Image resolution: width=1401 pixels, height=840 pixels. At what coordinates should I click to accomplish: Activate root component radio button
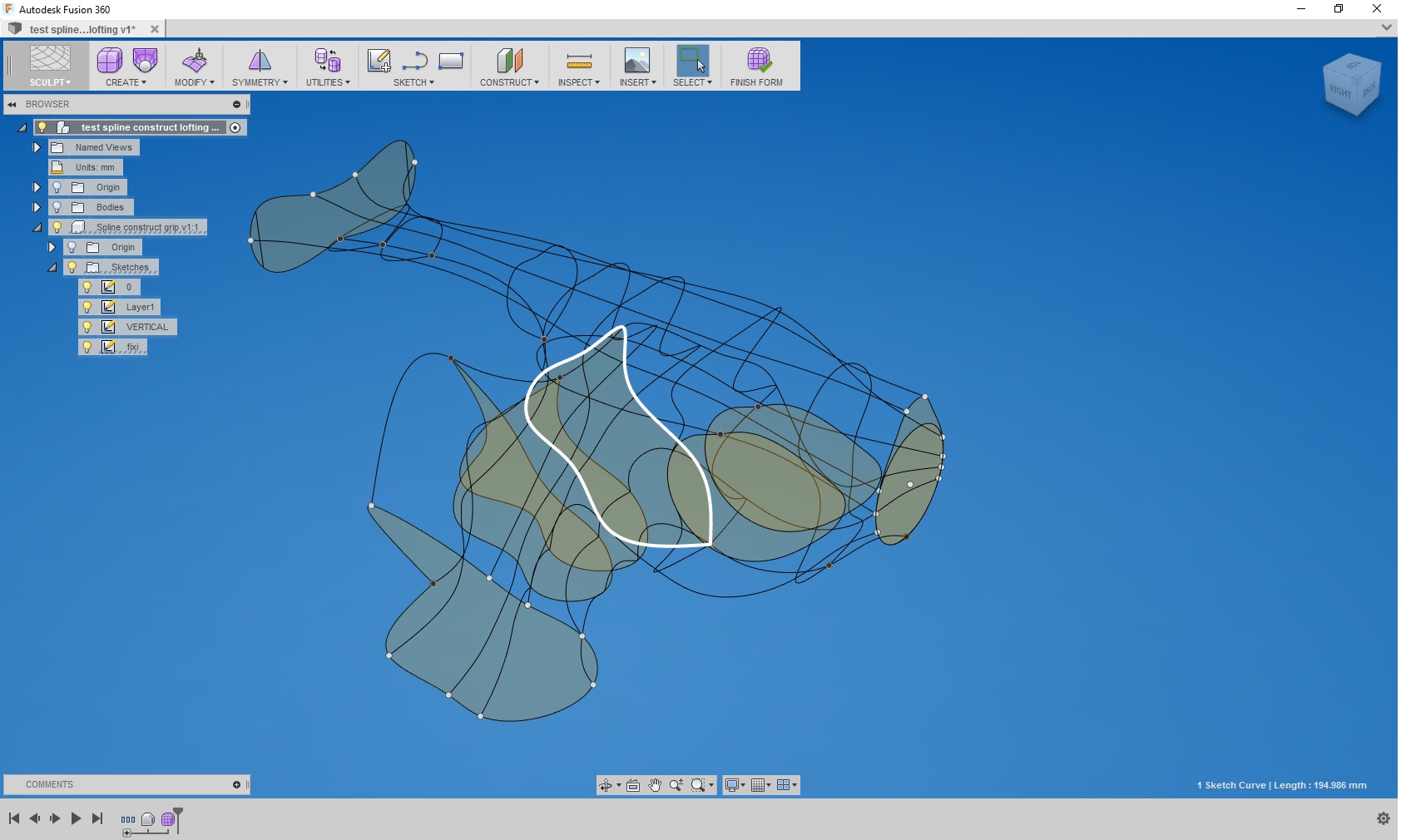click(235, 127)
